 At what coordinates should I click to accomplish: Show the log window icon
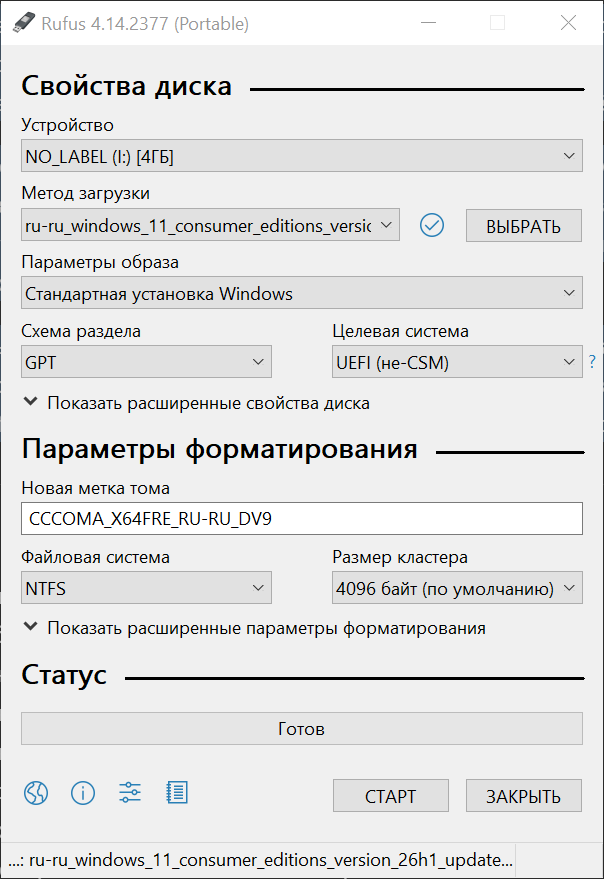point(177,793)
